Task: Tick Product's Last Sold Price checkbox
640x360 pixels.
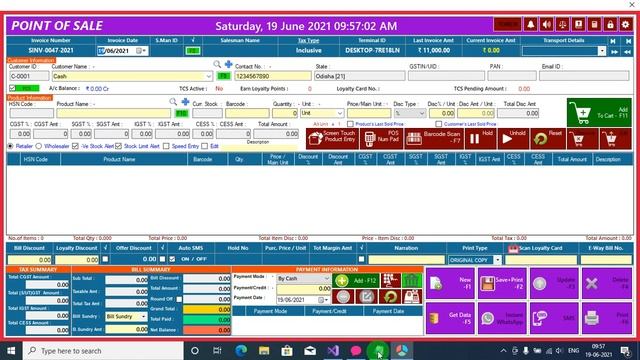Action: [350, 124]
